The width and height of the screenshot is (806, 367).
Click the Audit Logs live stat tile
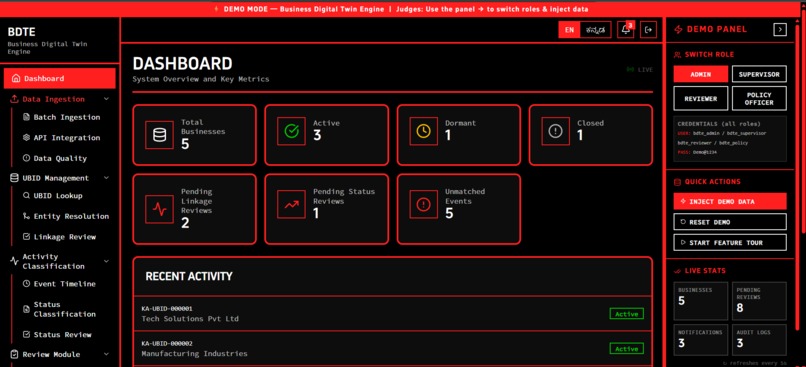(x=759, y=340)
